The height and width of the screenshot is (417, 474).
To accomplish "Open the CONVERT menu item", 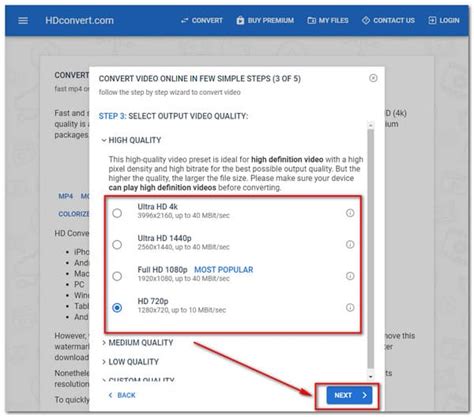I will [202, 21].
